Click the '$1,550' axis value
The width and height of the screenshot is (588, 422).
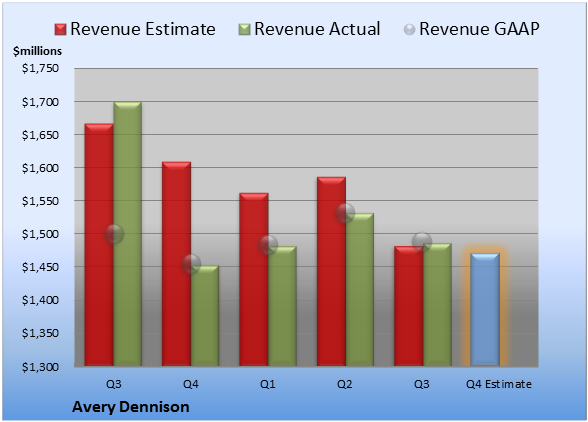click(x=40, y=201)
